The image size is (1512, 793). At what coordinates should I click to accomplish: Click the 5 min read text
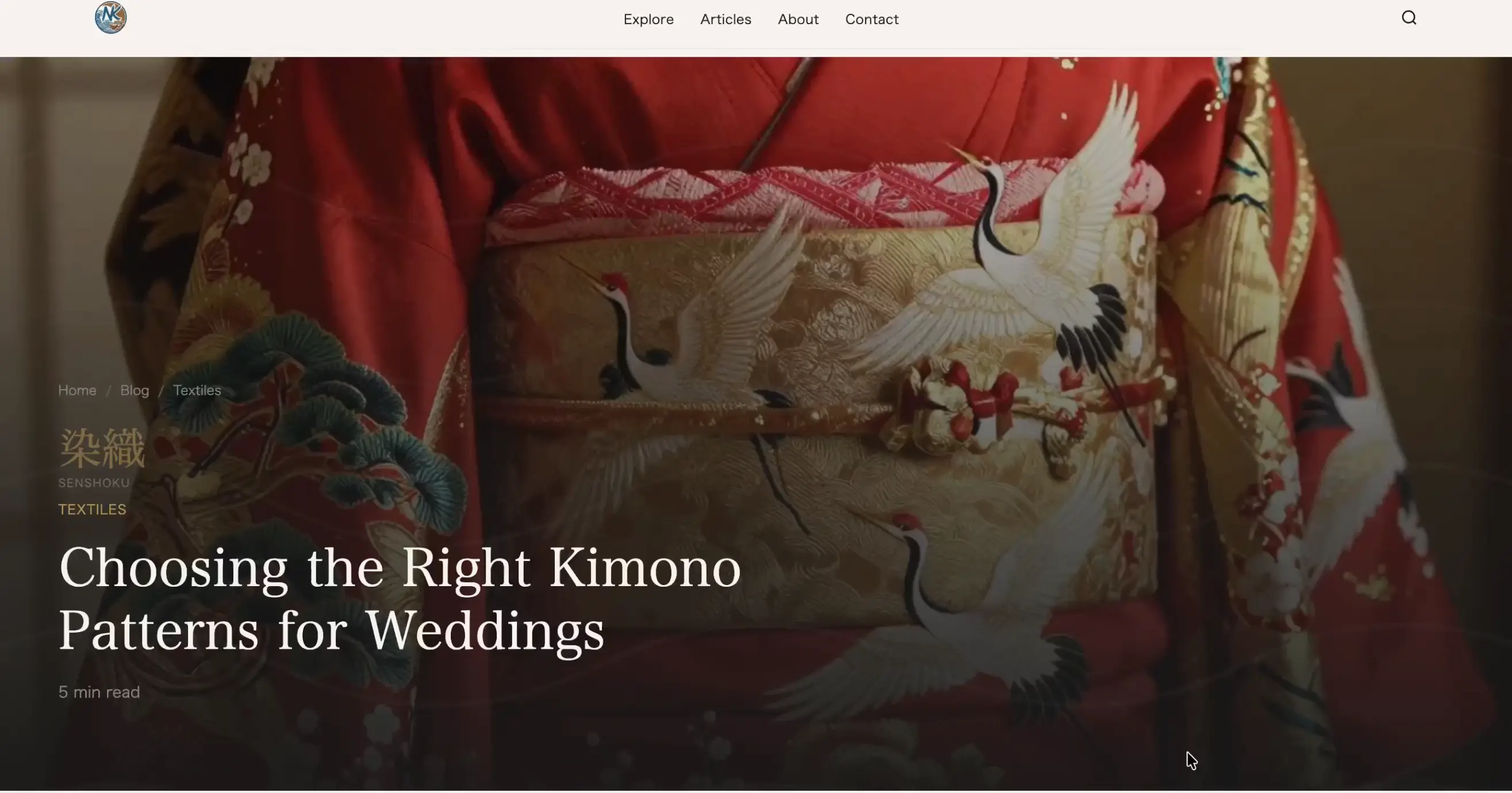(x=99, y=692)
